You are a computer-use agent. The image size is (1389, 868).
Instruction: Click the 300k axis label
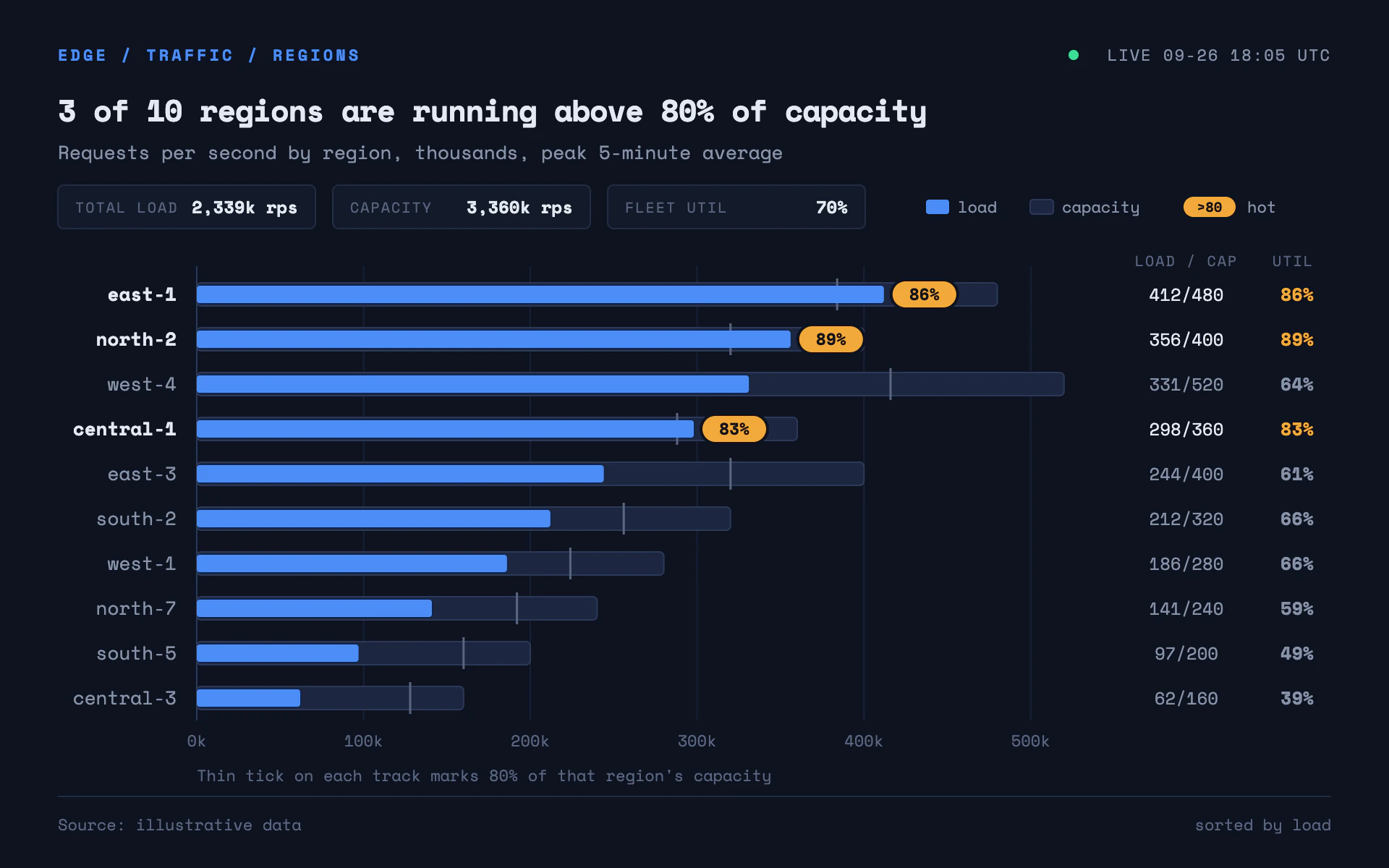pos(697,741)
